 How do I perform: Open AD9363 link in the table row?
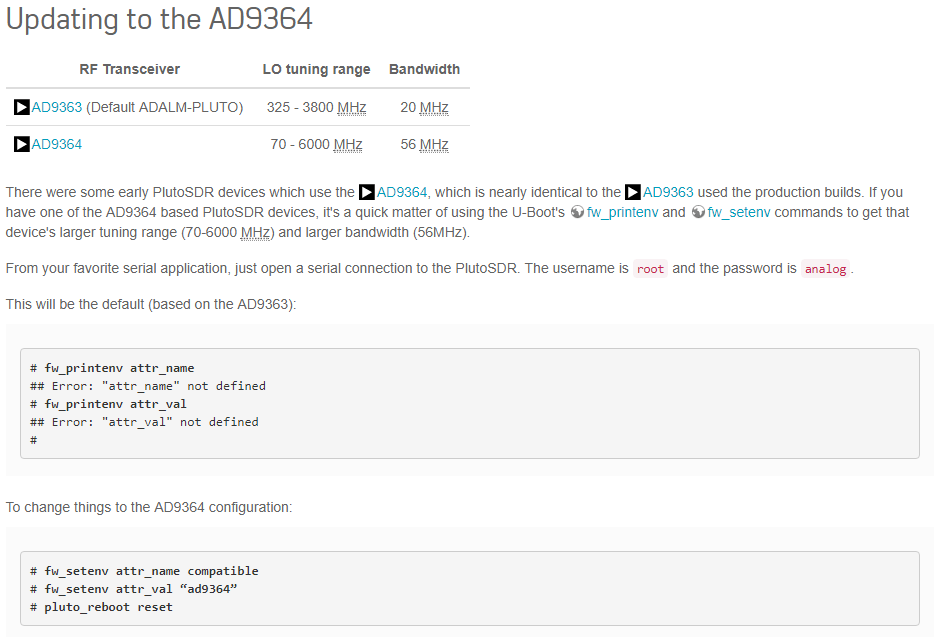[x=57, y=107]
